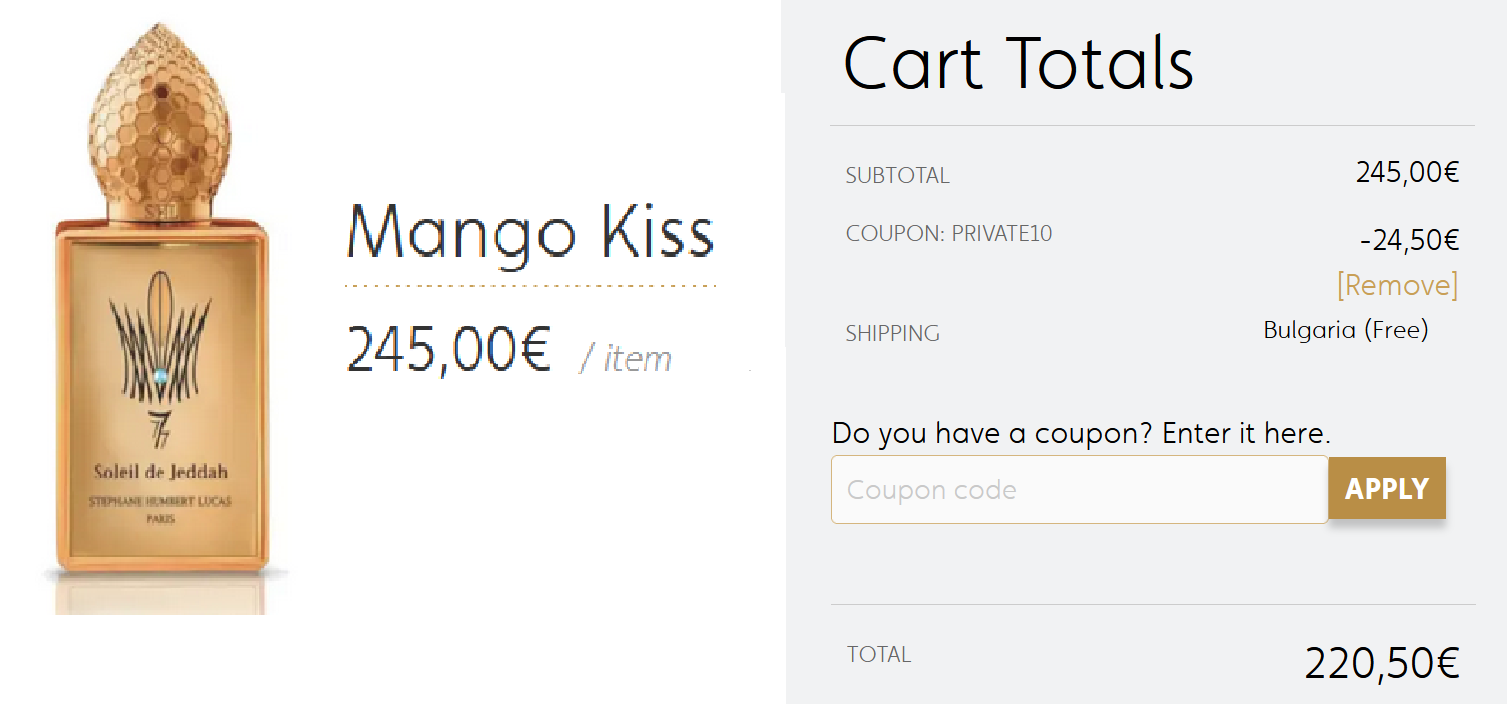Click the "/ item" unit text
The image size is (1507, 704).
pos(625,358)
